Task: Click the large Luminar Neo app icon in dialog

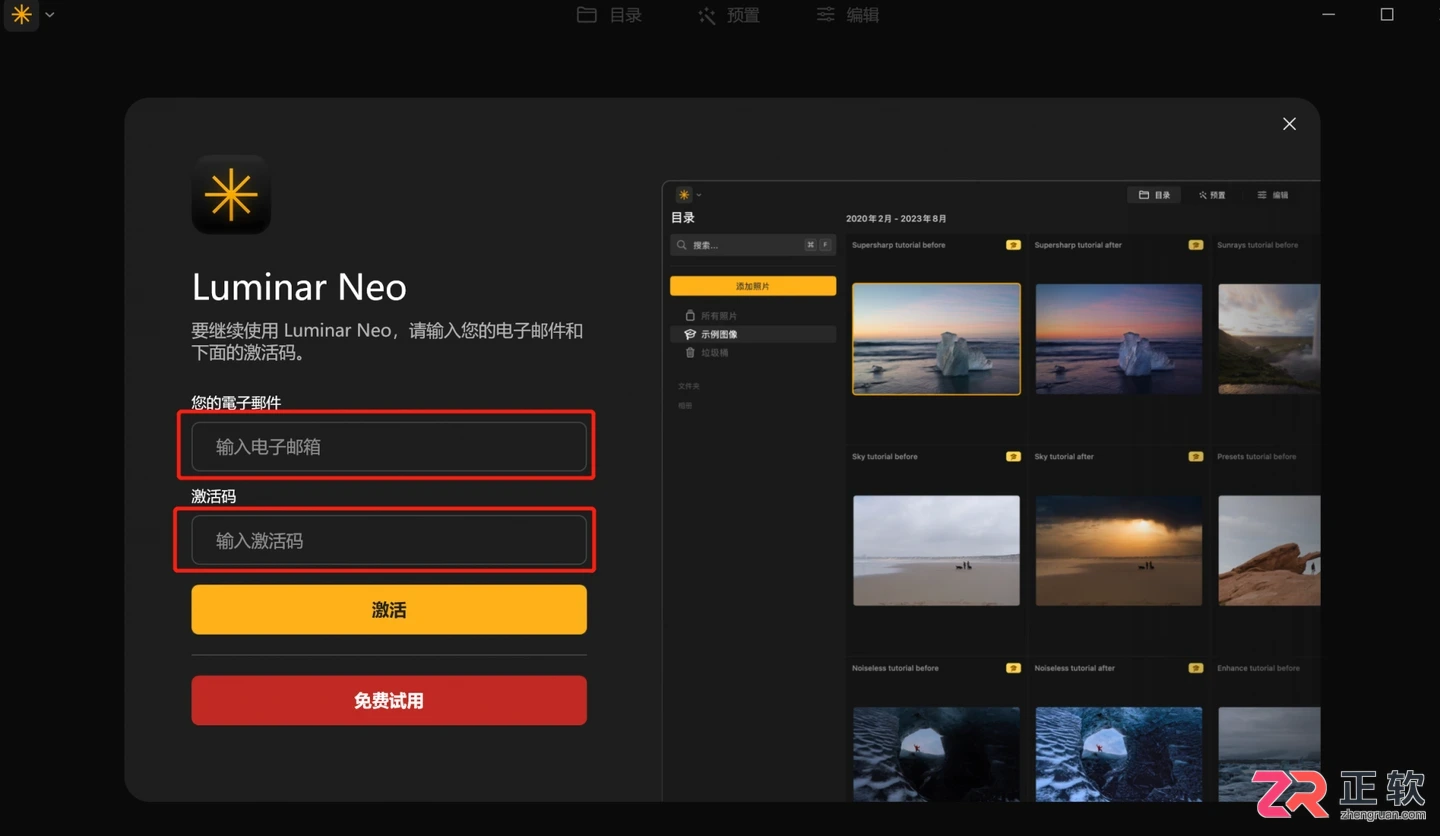Action: coord(231,194)
